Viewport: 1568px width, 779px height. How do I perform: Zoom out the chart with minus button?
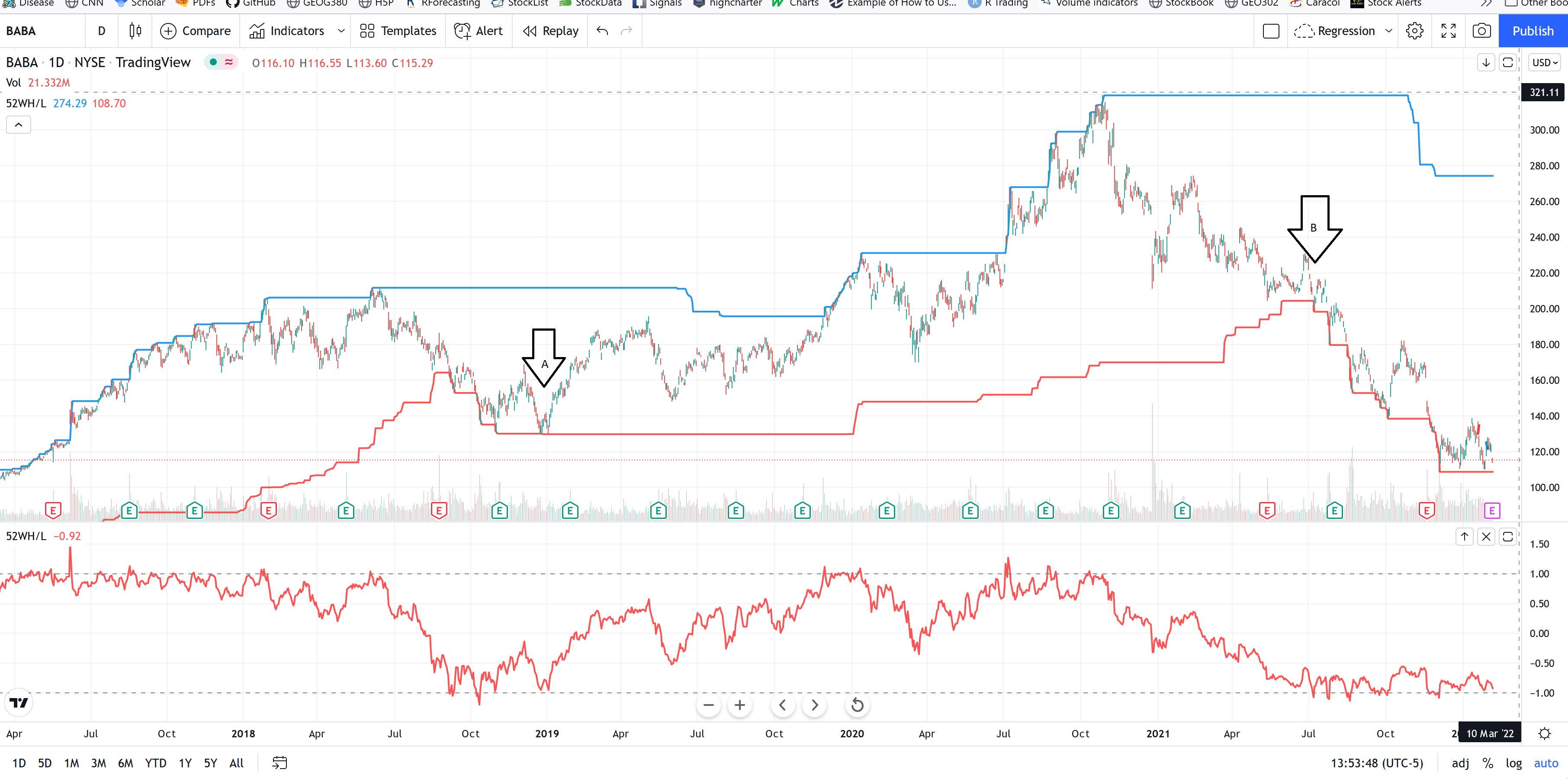[x=709, y=705]
